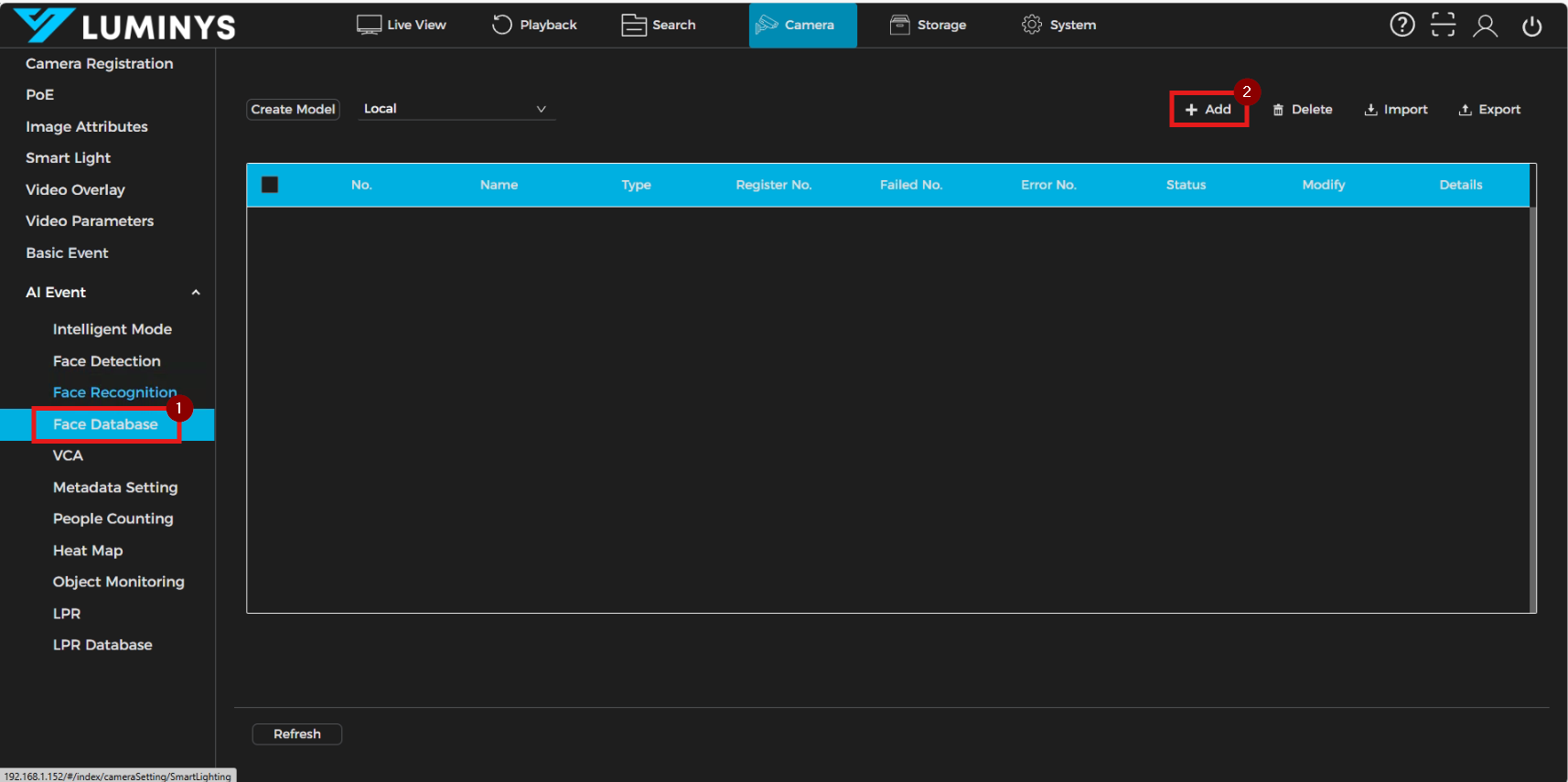Click the power logout icon
This screenshot has width=1568, height=782.
click(x=1531, y=26)
